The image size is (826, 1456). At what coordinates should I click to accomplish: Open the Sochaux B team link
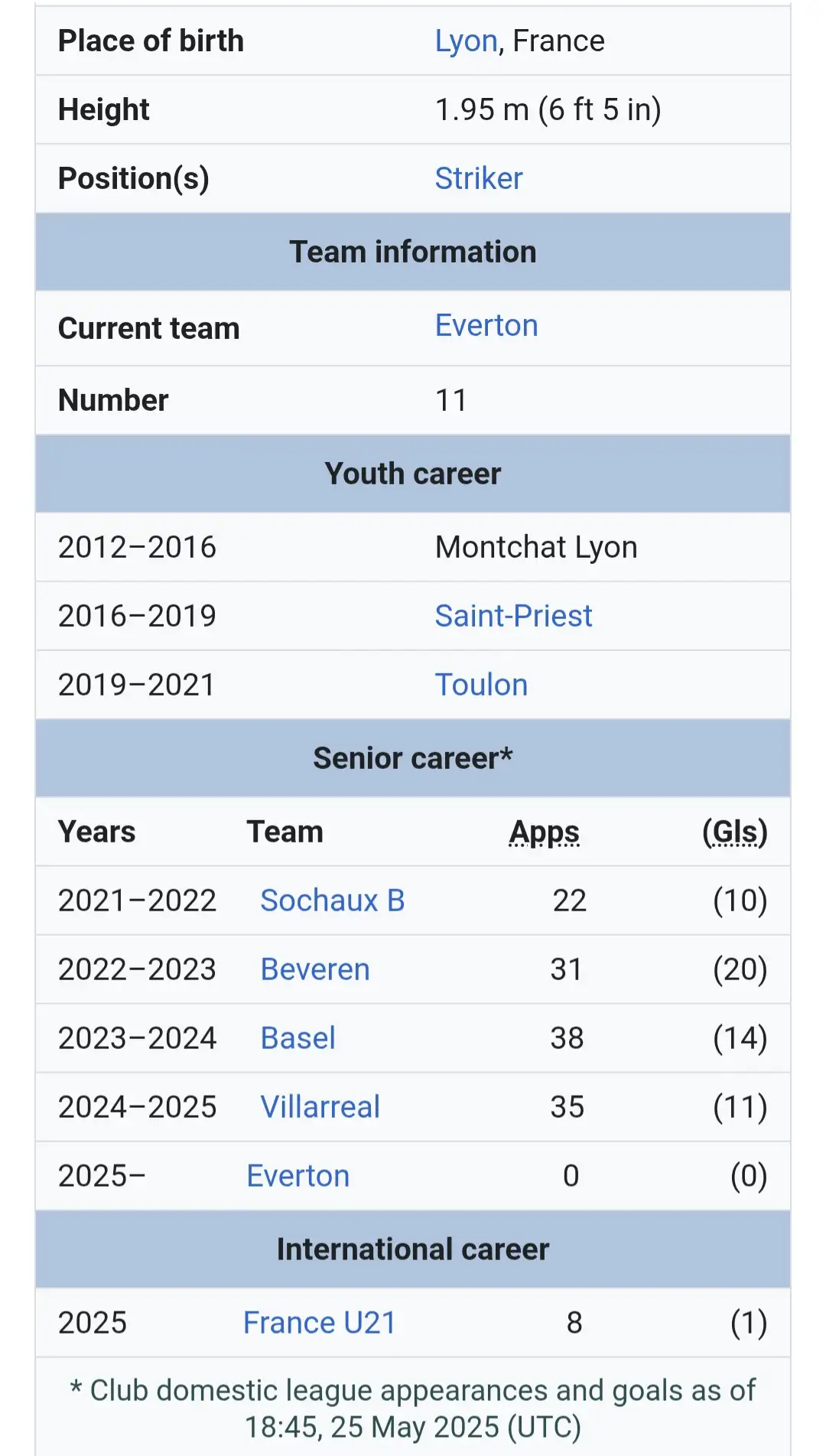point(332,901)
